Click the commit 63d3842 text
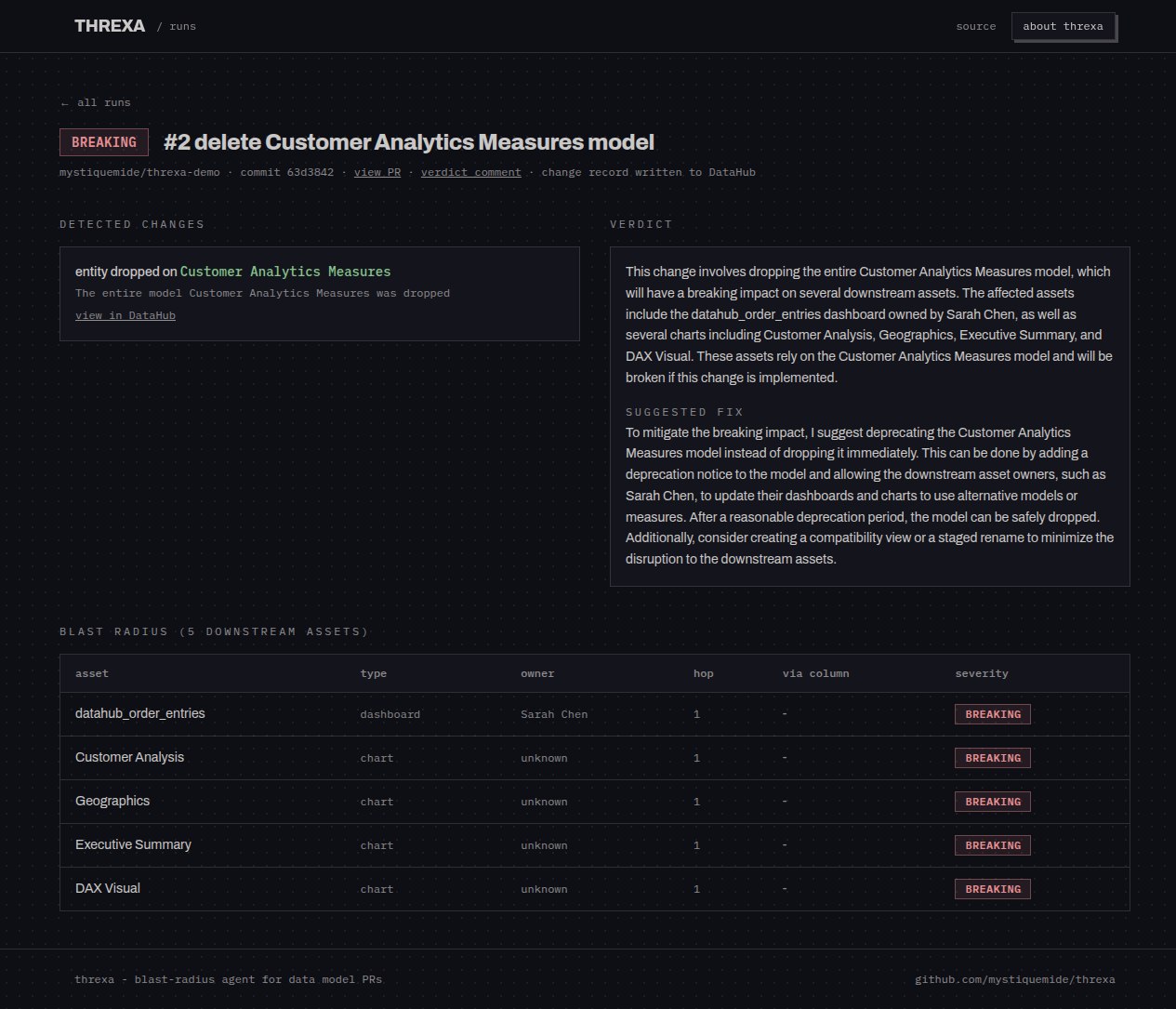 [x=286, y=172]
